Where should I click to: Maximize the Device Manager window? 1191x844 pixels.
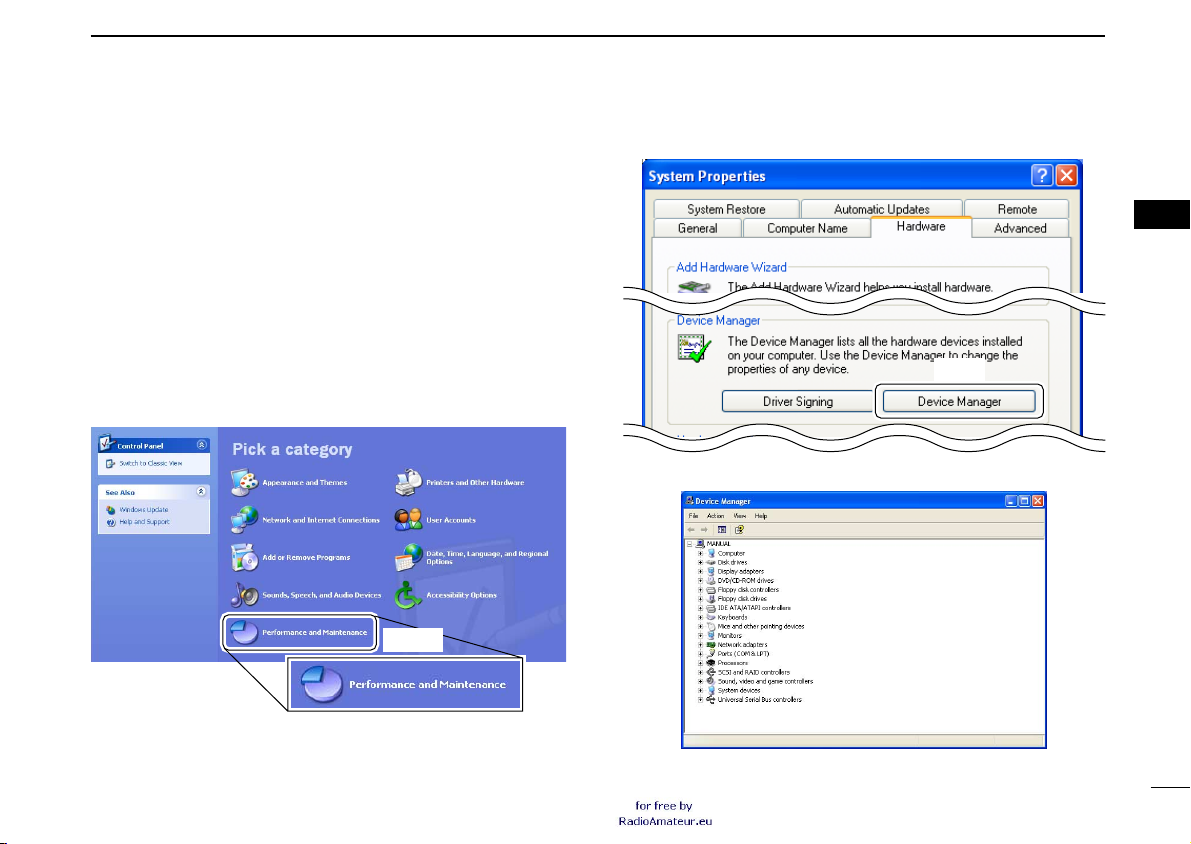pyautogui.click(x=1024, y=501)
